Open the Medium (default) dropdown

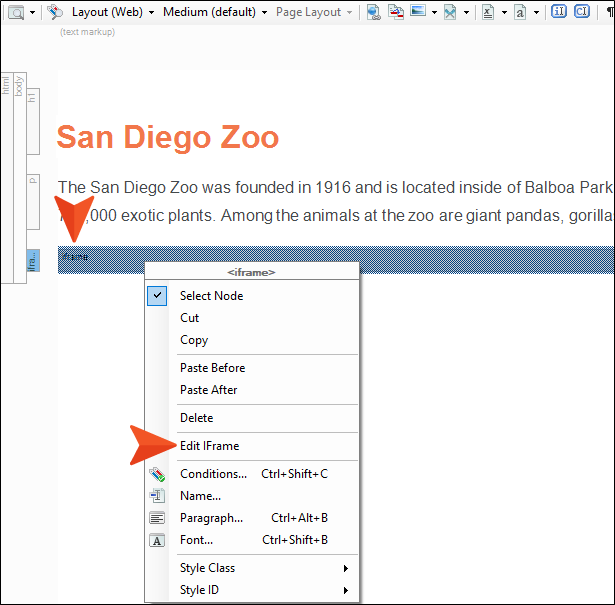click(215, 12)
